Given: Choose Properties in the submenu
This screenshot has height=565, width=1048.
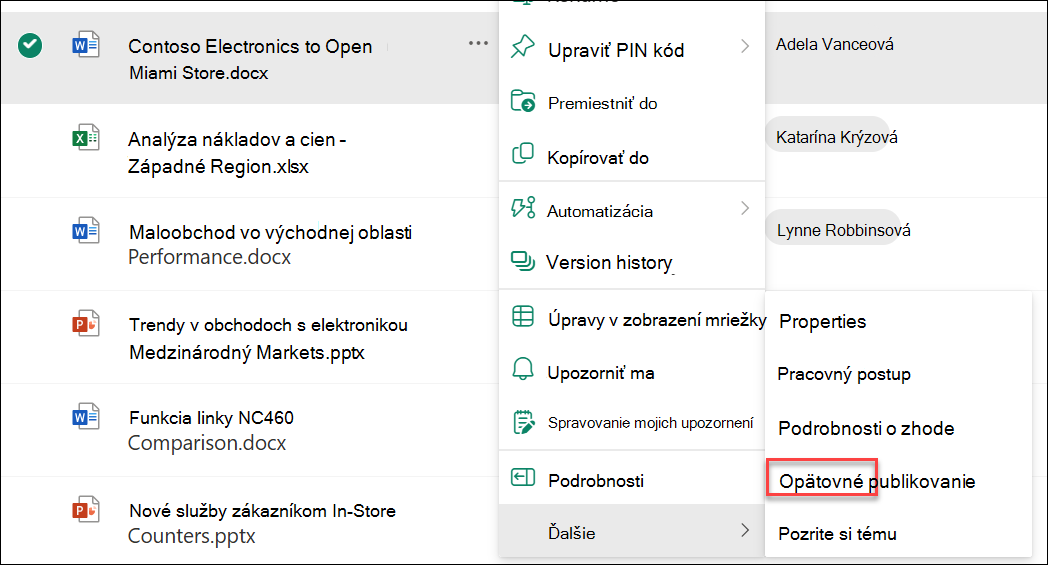Looking at the screenshot, I should click(898, 321).
